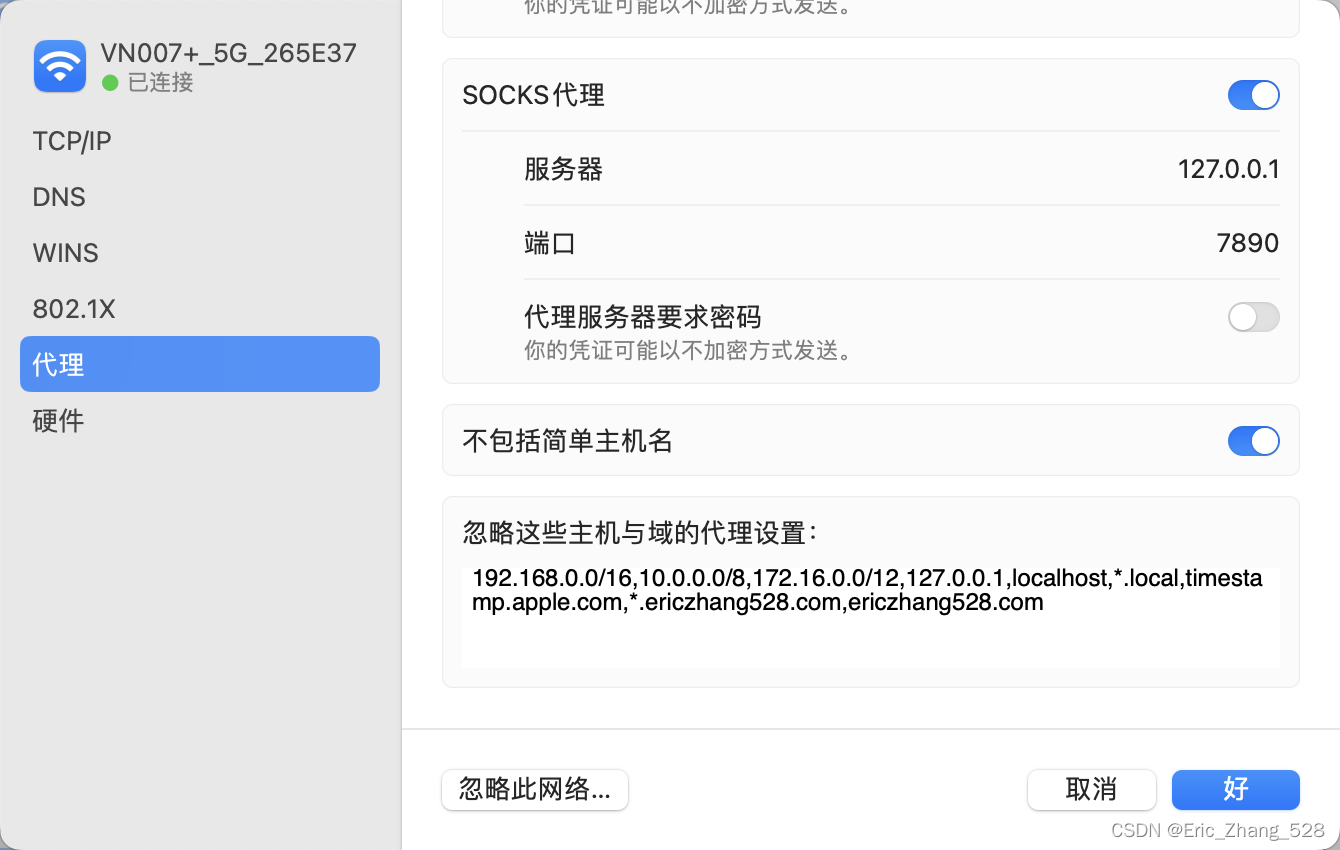Click the green connected status dot

pyautogui.click(x=110, y=82)
